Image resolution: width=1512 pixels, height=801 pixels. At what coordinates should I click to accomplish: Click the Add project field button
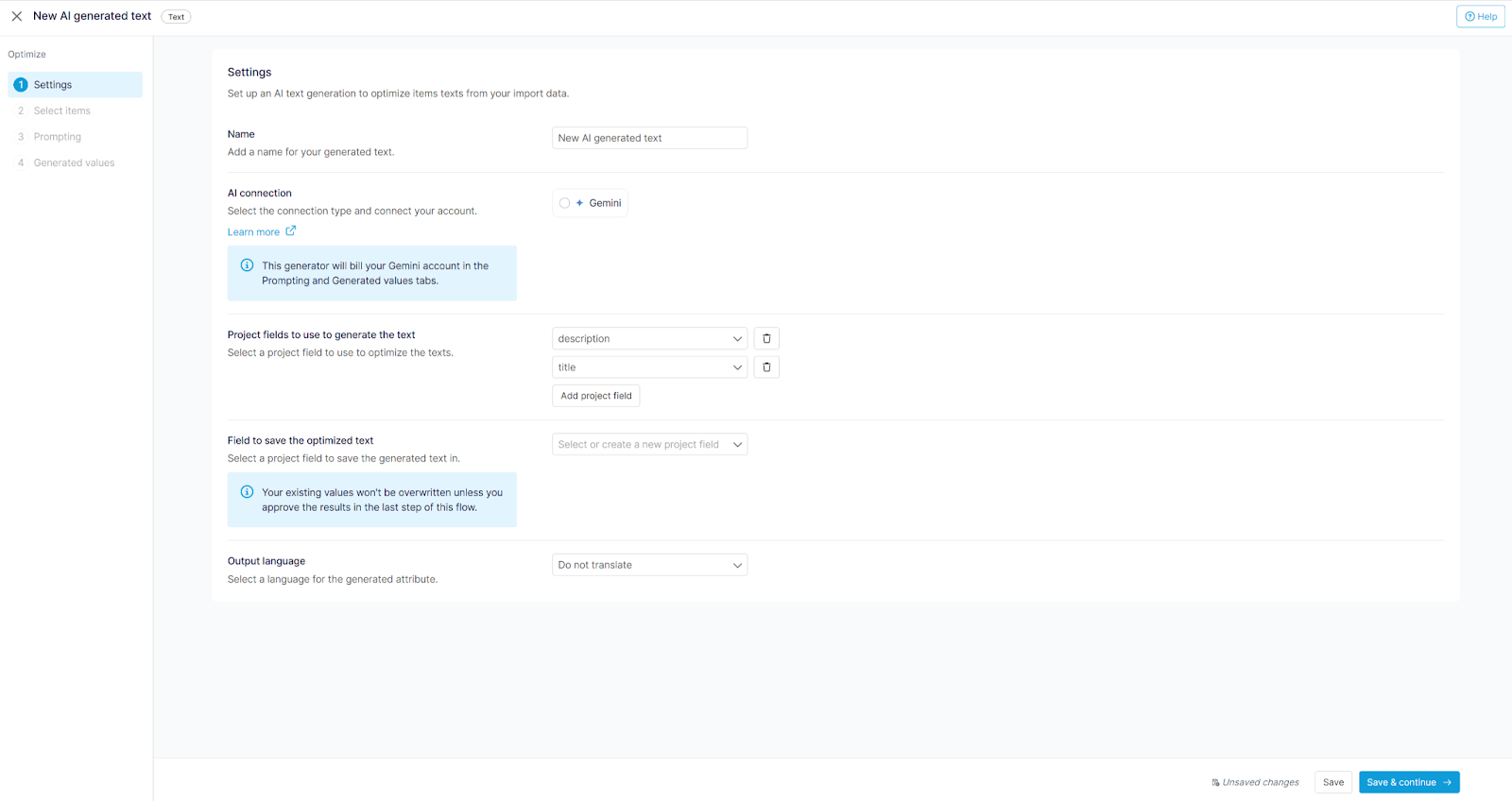tap(595, 396)
